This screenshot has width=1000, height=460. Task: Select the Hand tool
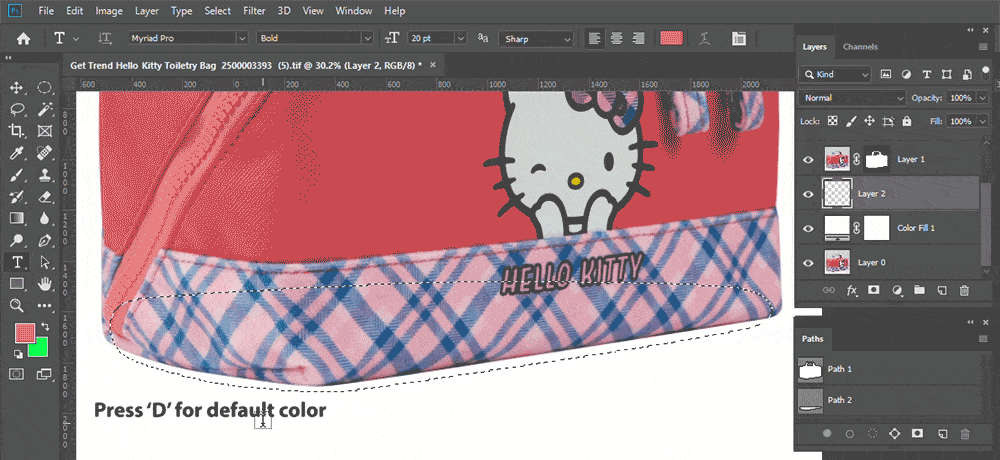(x=45, y=283)
